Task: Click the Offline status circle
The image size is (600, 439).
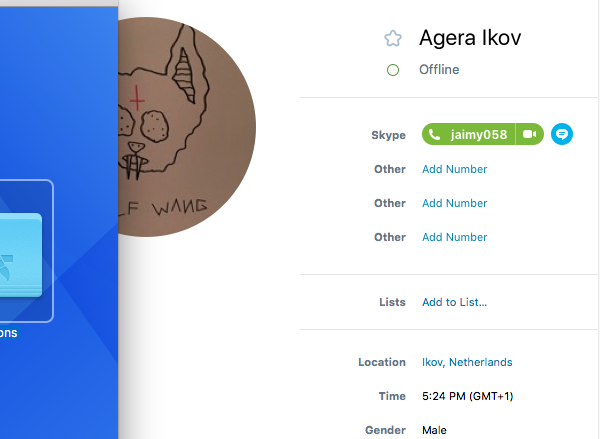Action: click(393, 70)
